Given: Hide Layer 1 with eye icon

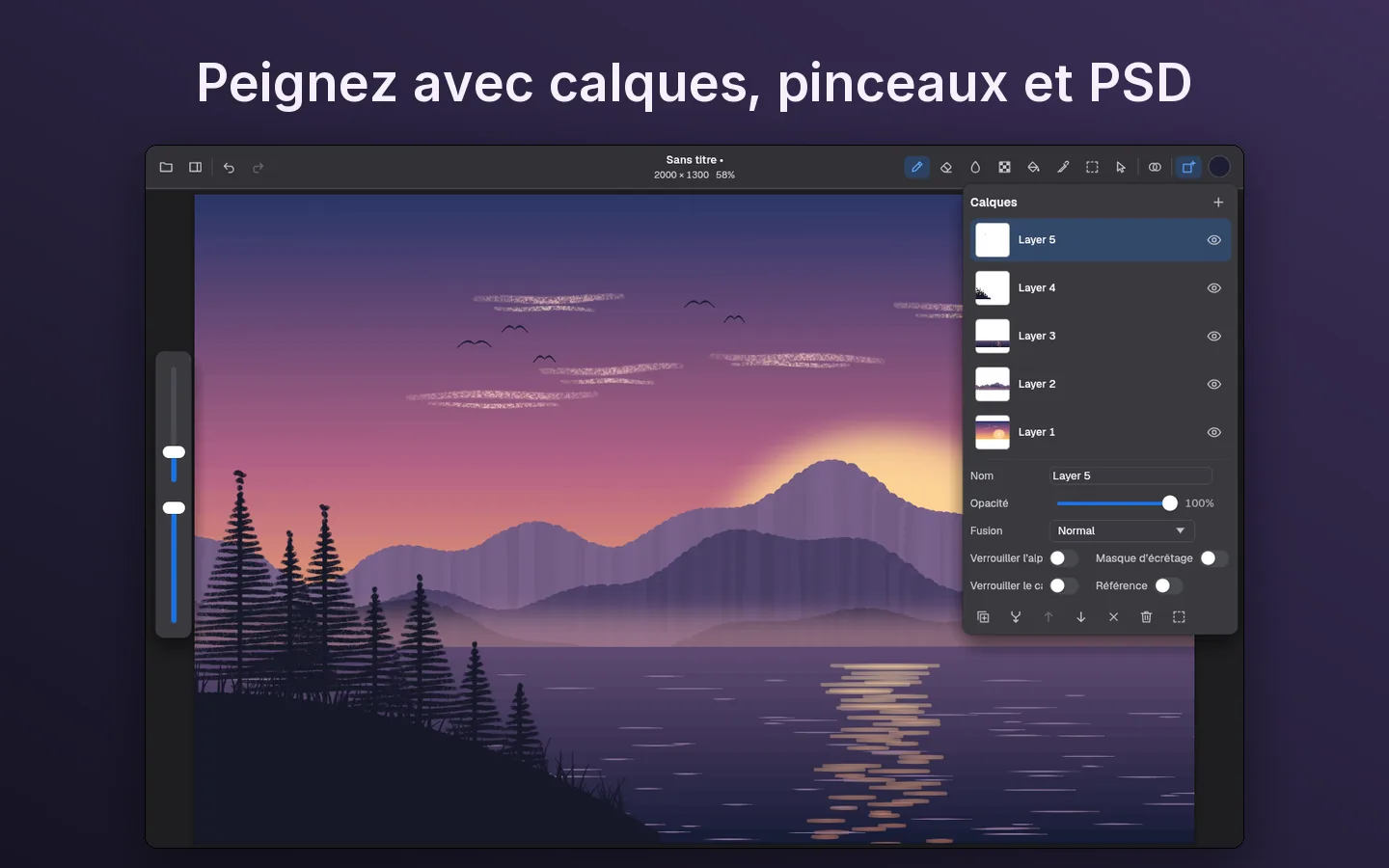Looking at the screenshot, I should [x=1214, y=433].
